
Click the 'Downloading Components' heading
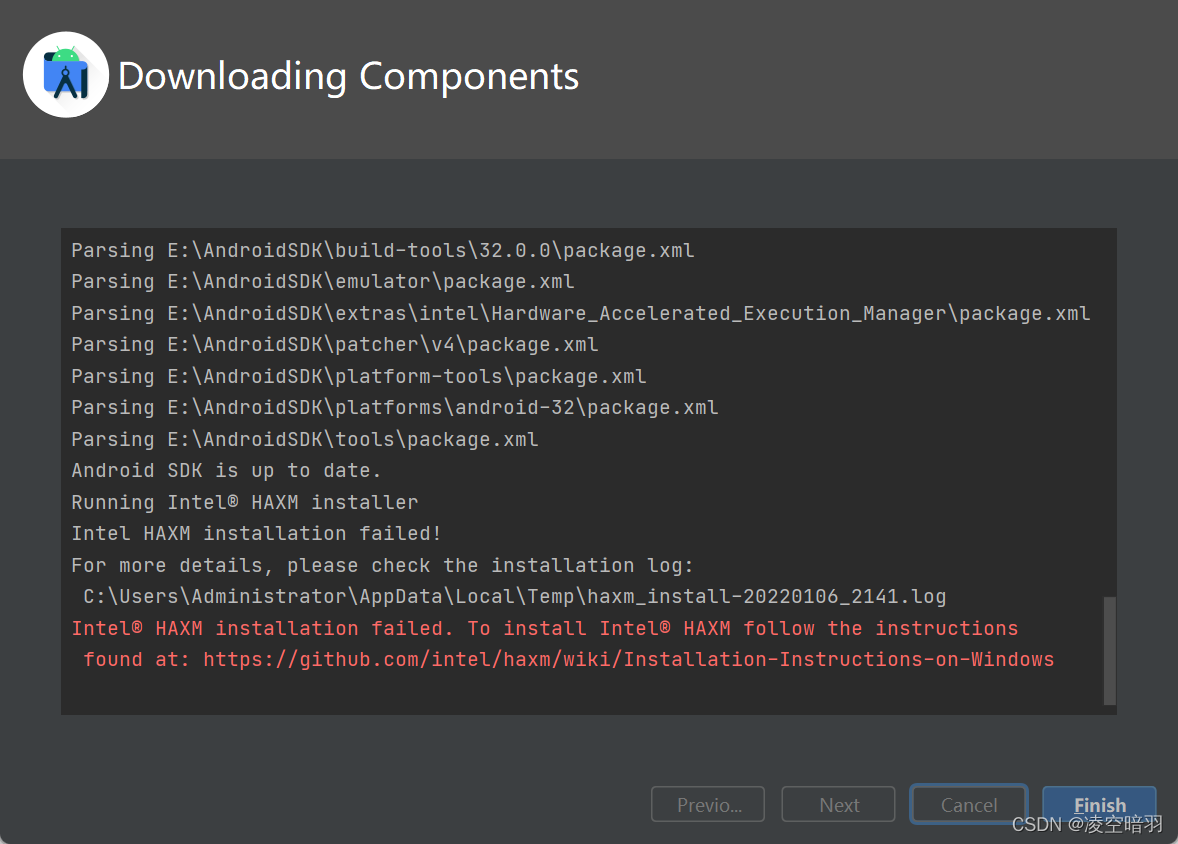pos(349,77)
